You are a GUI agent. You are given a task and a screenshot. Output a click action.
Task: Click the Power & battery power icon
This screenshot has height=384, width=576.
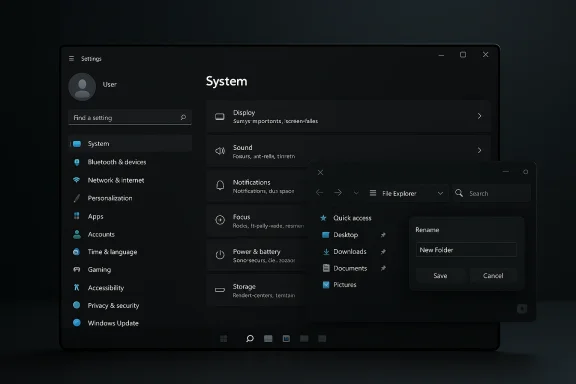pyautogui.click(x=220, y=255)
